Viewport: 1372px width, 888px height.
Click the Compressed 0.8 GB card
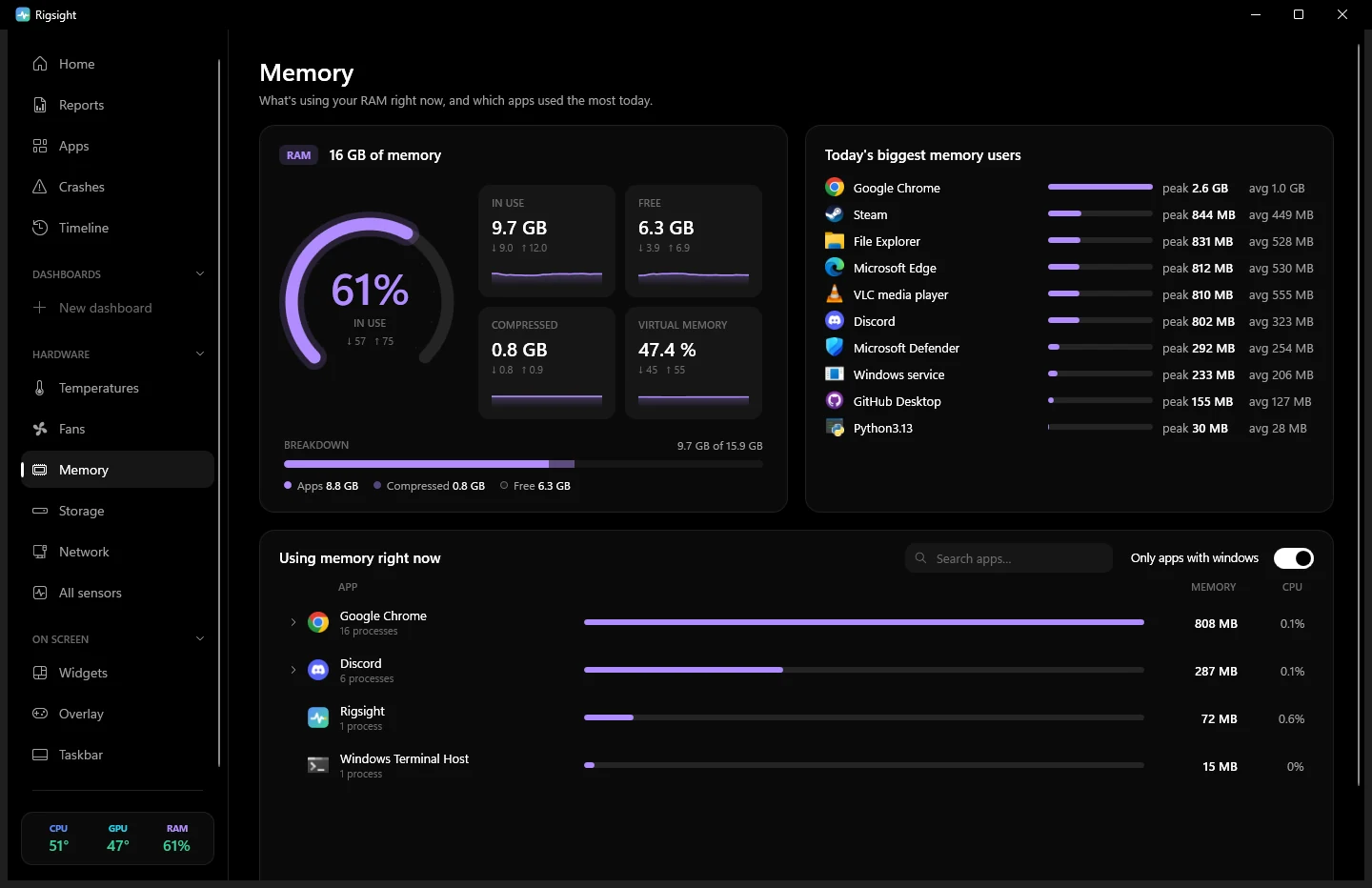[x=547, y=363]
